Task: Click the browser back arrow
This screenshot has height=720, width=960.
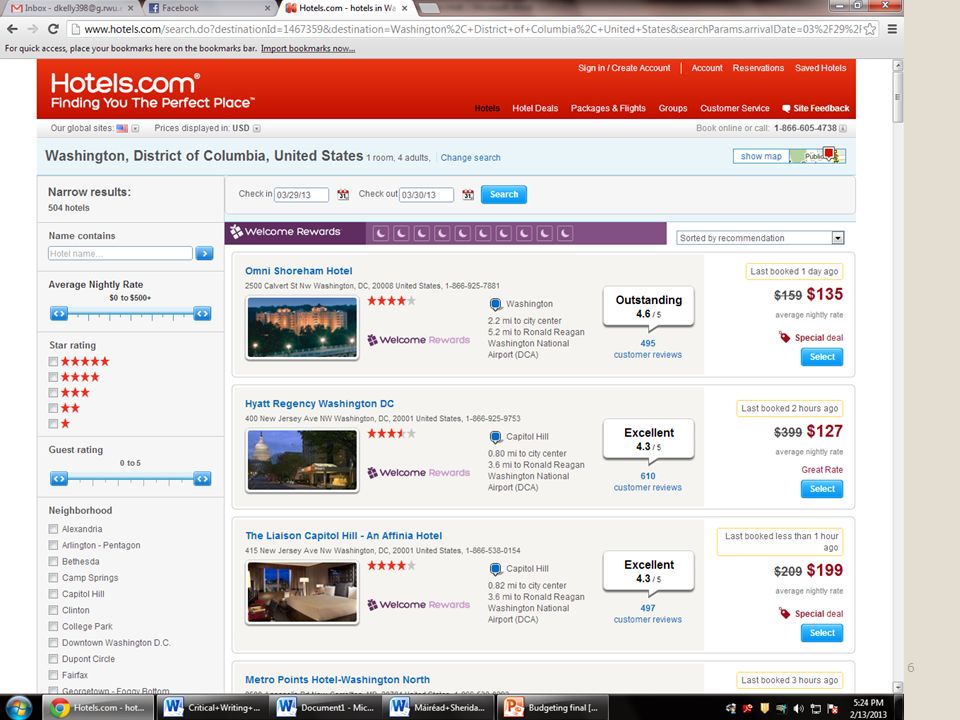Action: point(12,29)
